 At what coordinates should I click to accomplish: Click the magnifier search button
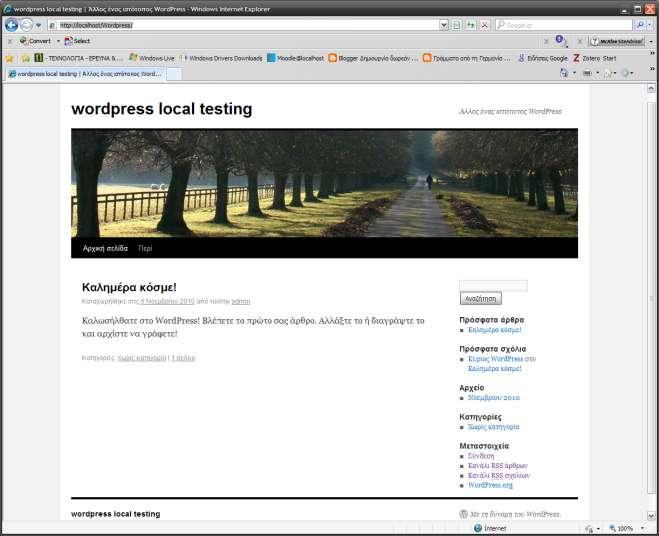640,25
